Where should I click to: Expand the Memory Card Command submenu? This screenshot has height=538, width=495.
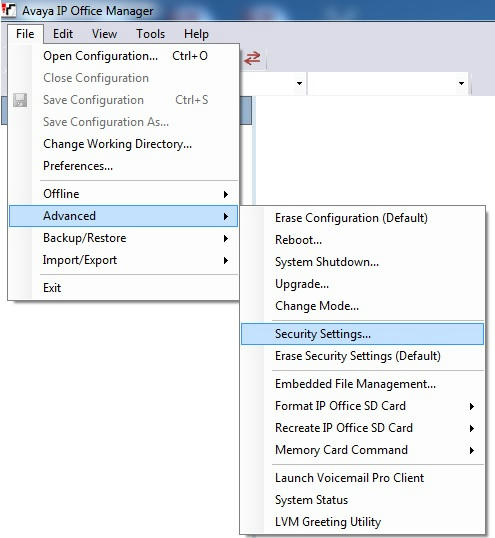tap(362, 450)
